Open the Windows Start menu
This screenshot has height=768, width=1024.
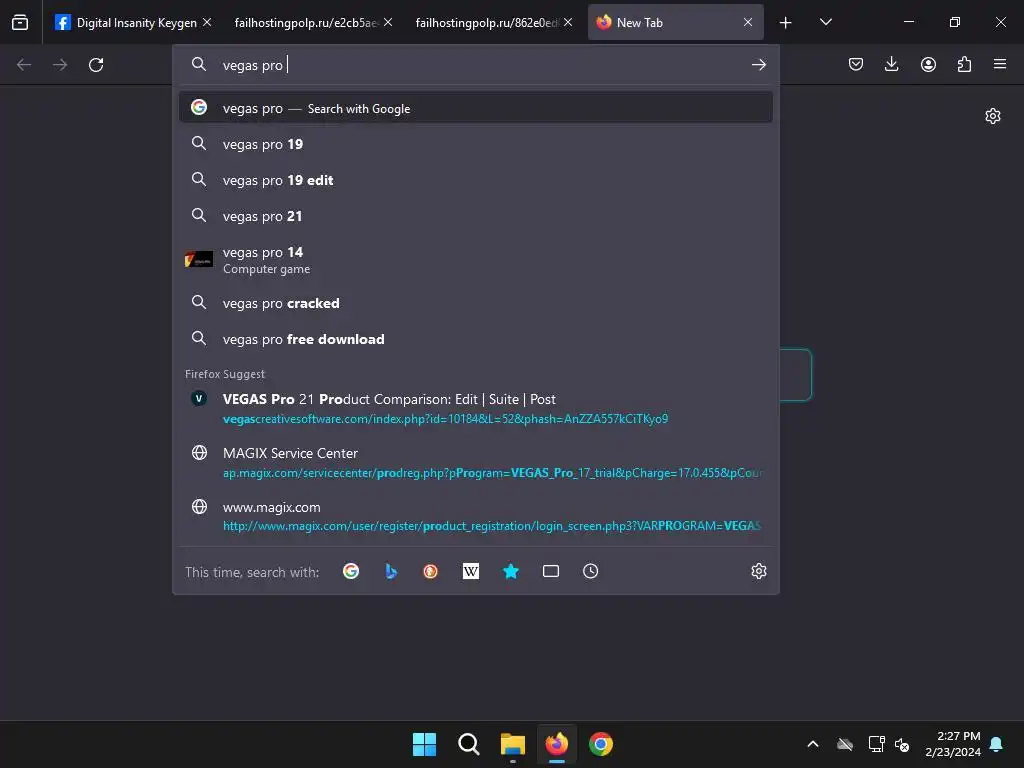[x=424, y=744]
